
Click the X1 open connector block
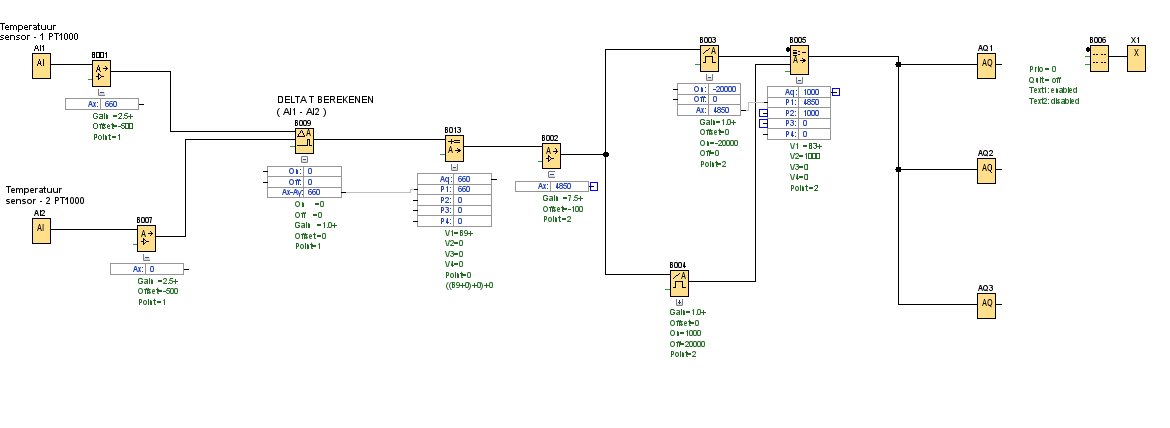coord(1136,58)
